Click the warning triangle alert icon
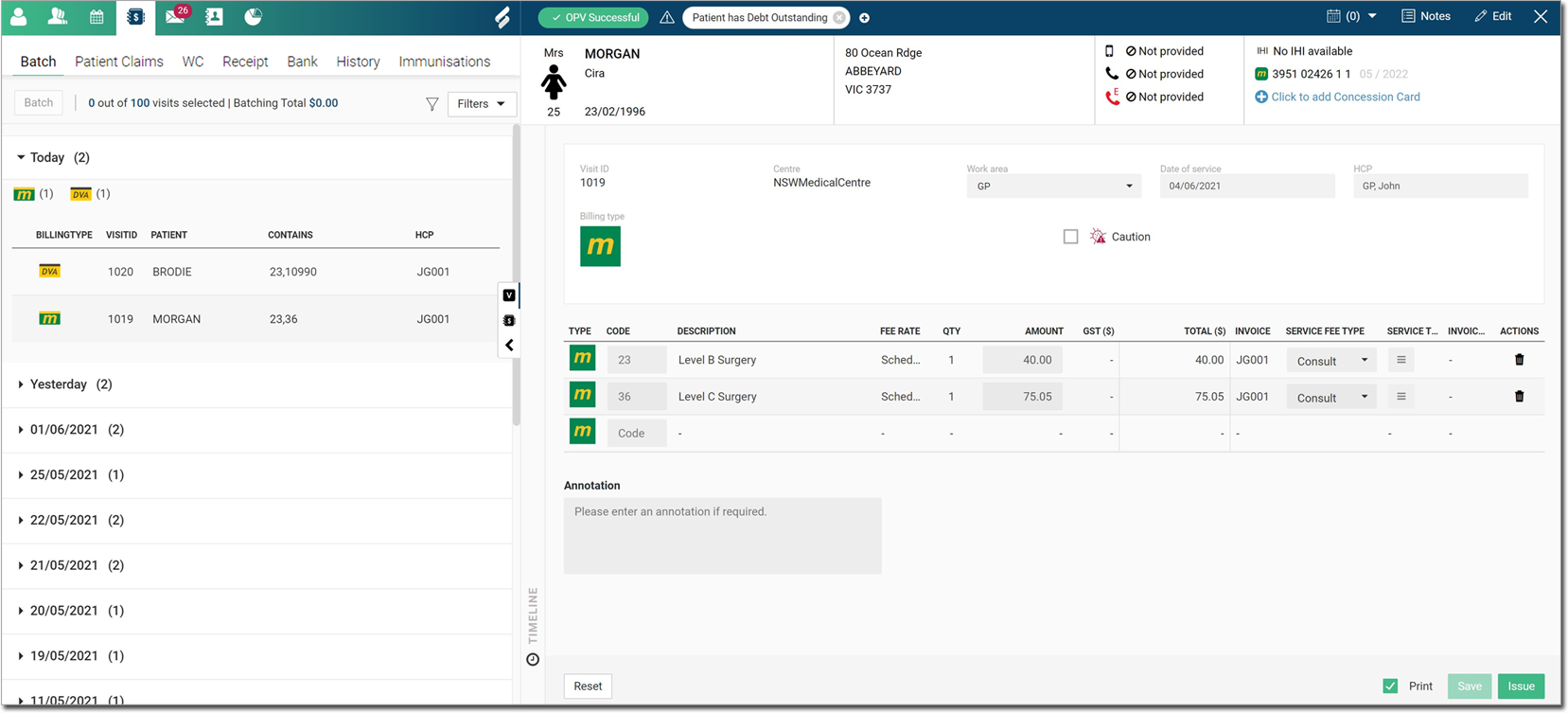This screenshot has height=713, width=1568. (x=667, y=17)
